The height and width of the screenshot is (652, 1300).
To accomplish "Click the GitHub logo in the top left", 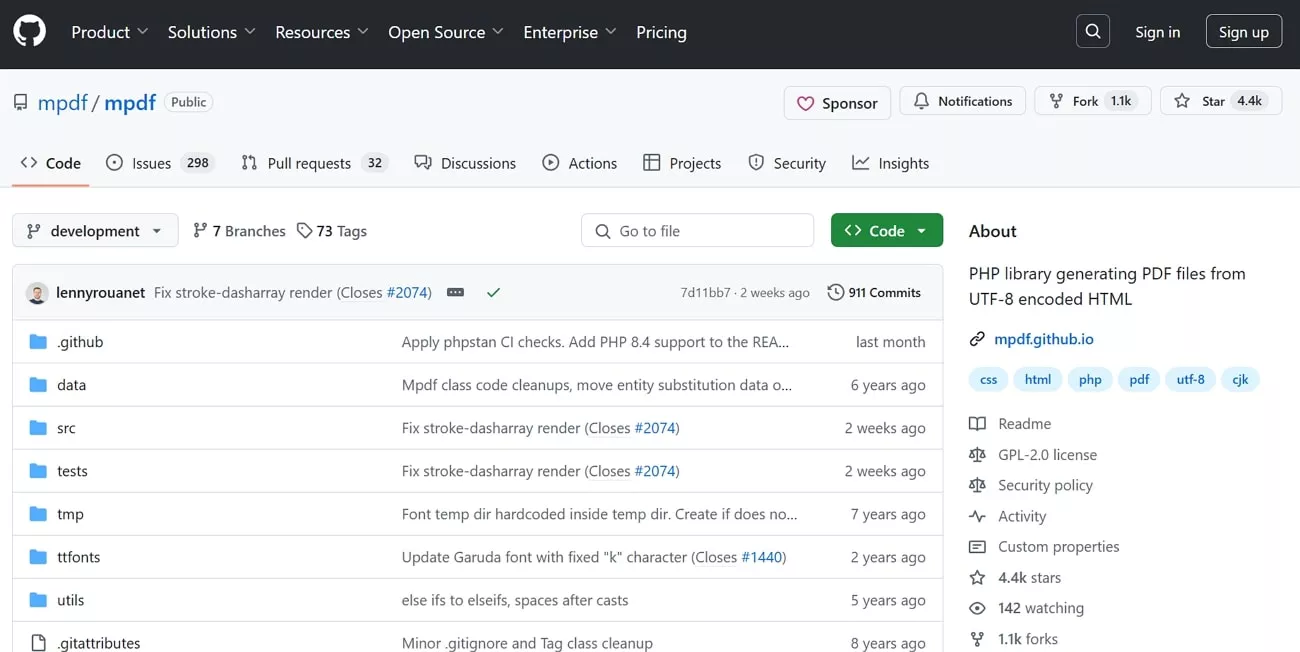I will tap(29, 31).
